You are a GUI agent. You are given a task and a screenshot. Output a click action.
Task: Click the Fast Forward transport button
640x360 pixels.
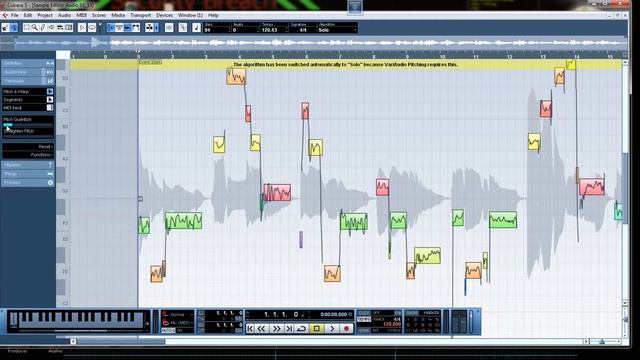276,328
